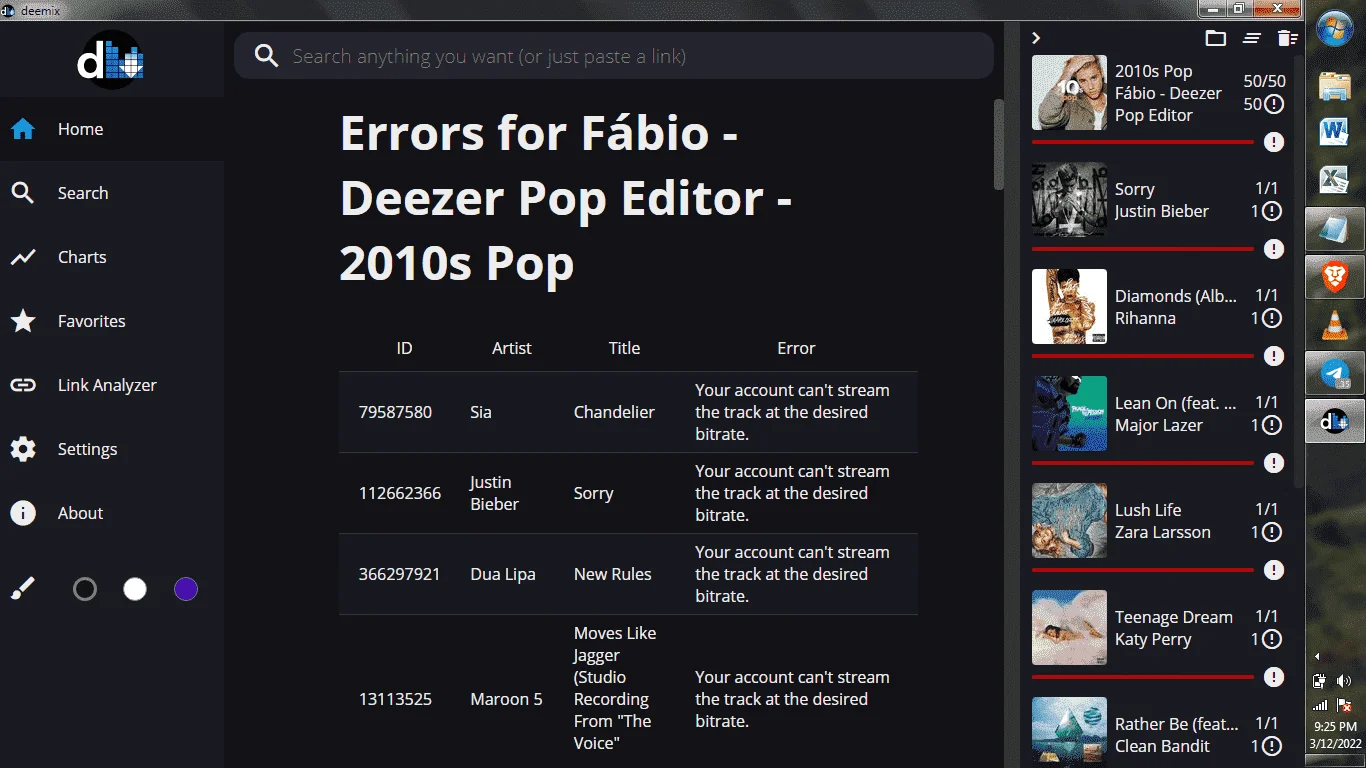Click the Teenage Dream cover art
This screenshot has width=1366, height=768.
pos(1069,627)
